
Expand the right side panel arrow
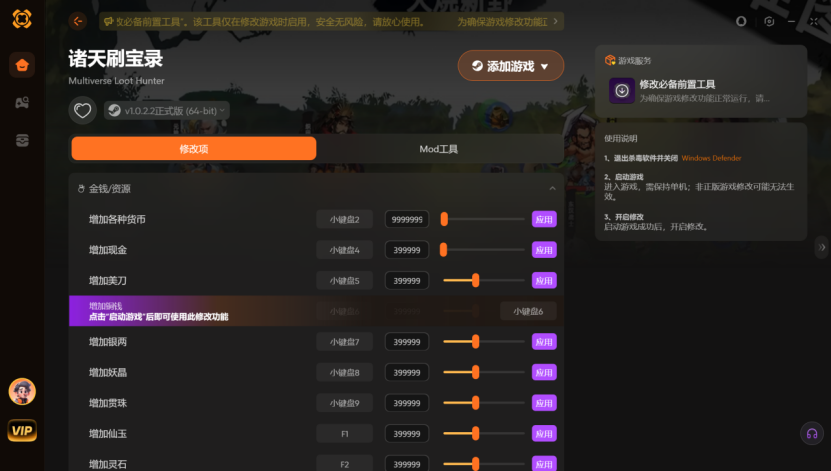(x=822, y=246)
